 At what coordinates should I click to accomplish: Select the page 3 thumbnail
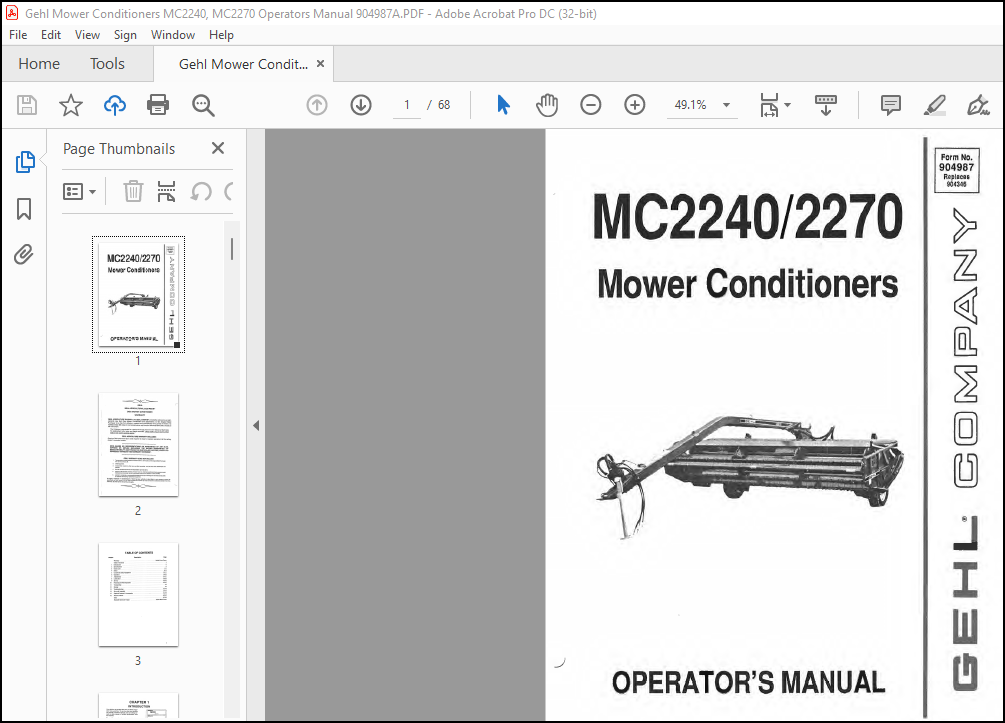[x=138, y=594]
